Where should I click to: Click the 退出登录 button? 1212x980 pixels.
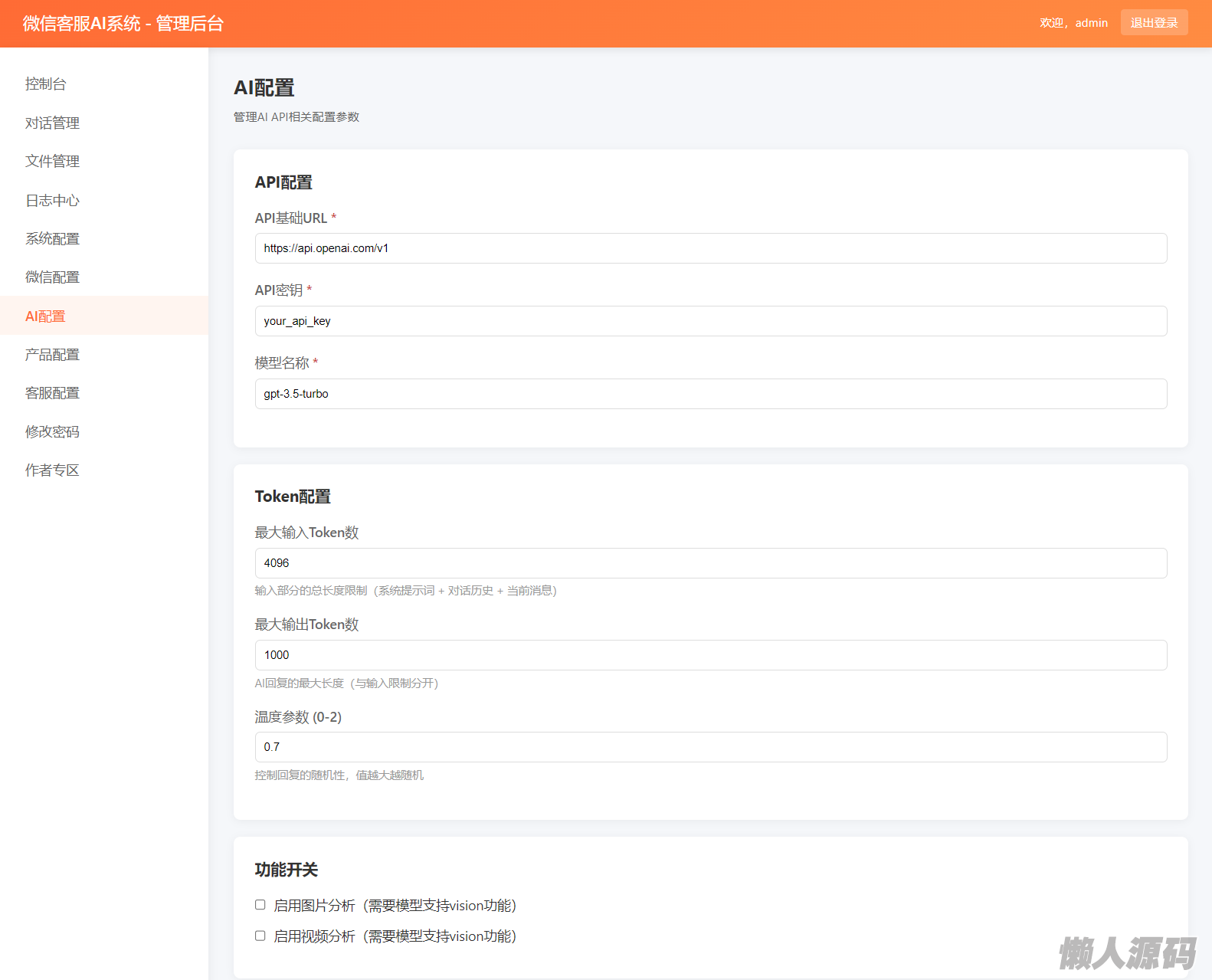click(x=1154, y=23)
